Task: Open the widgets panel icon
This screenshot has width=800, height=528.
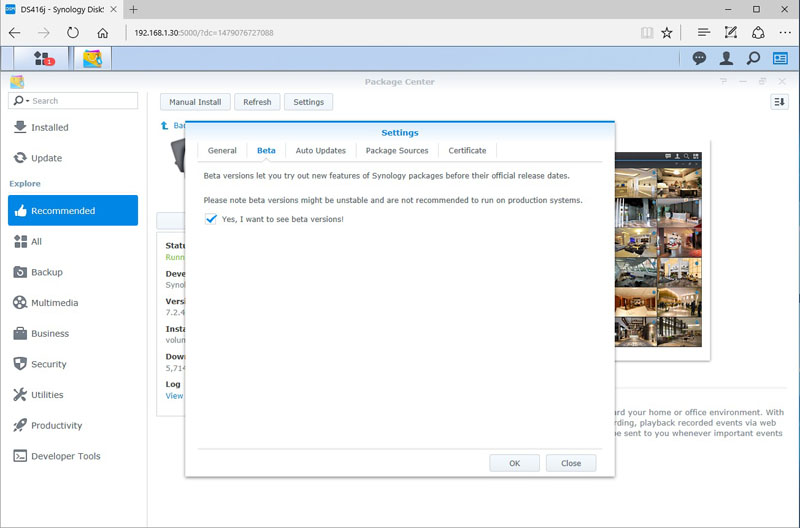Action: click(780, 58)
